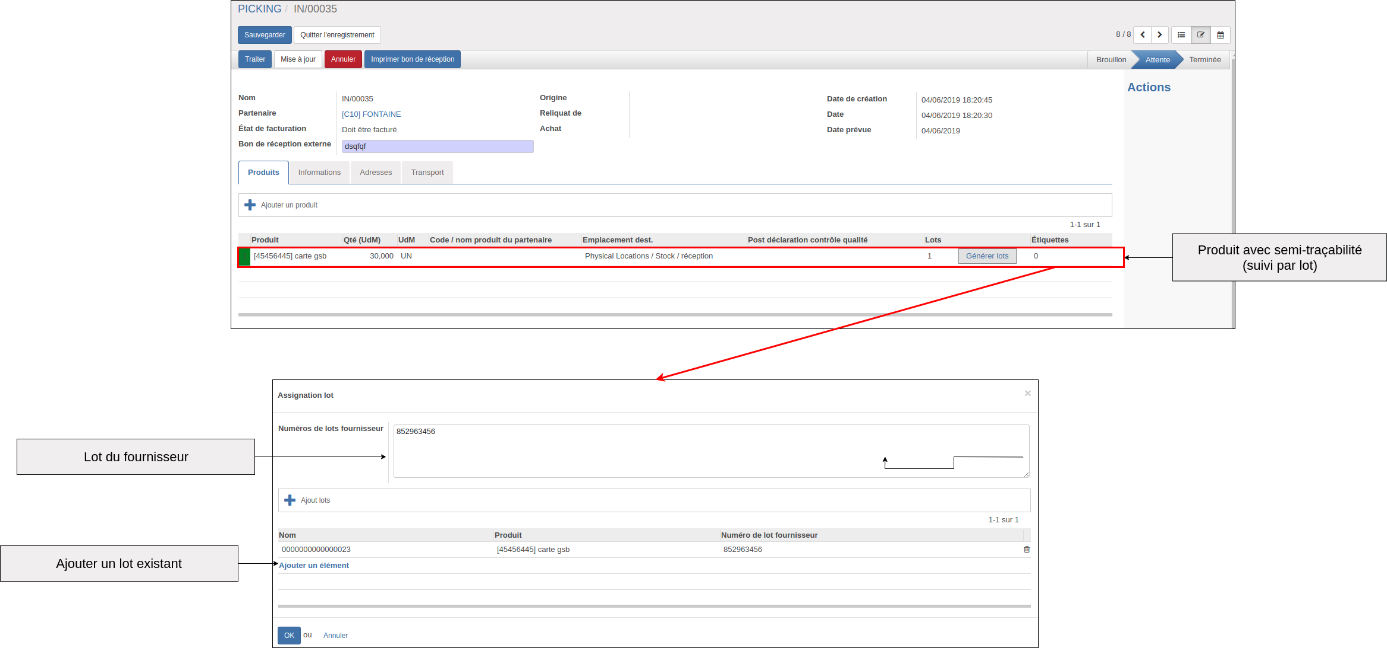Screen dimensions: 1387x648
Task: Click the PICKING breadcrumb link
Action: point(259,9)
